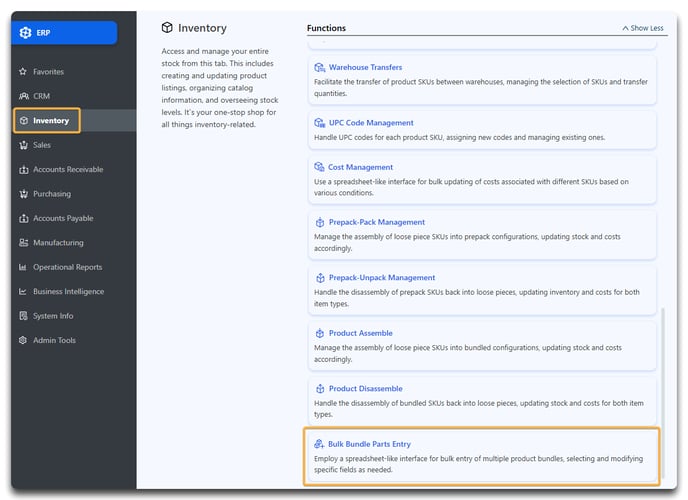Open Accounts Receivable in the sidebar
This screenshot has width=688, height=500.
tap(68, 169)
